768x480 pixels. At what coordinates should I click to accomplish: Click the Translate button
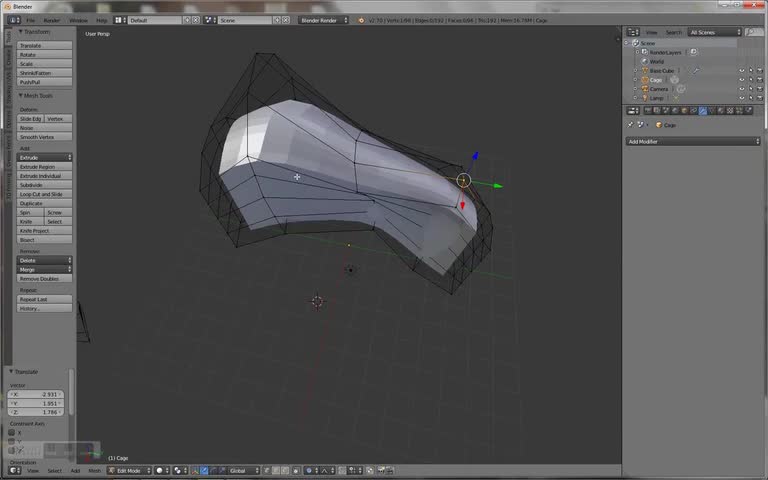coord(45,45)
